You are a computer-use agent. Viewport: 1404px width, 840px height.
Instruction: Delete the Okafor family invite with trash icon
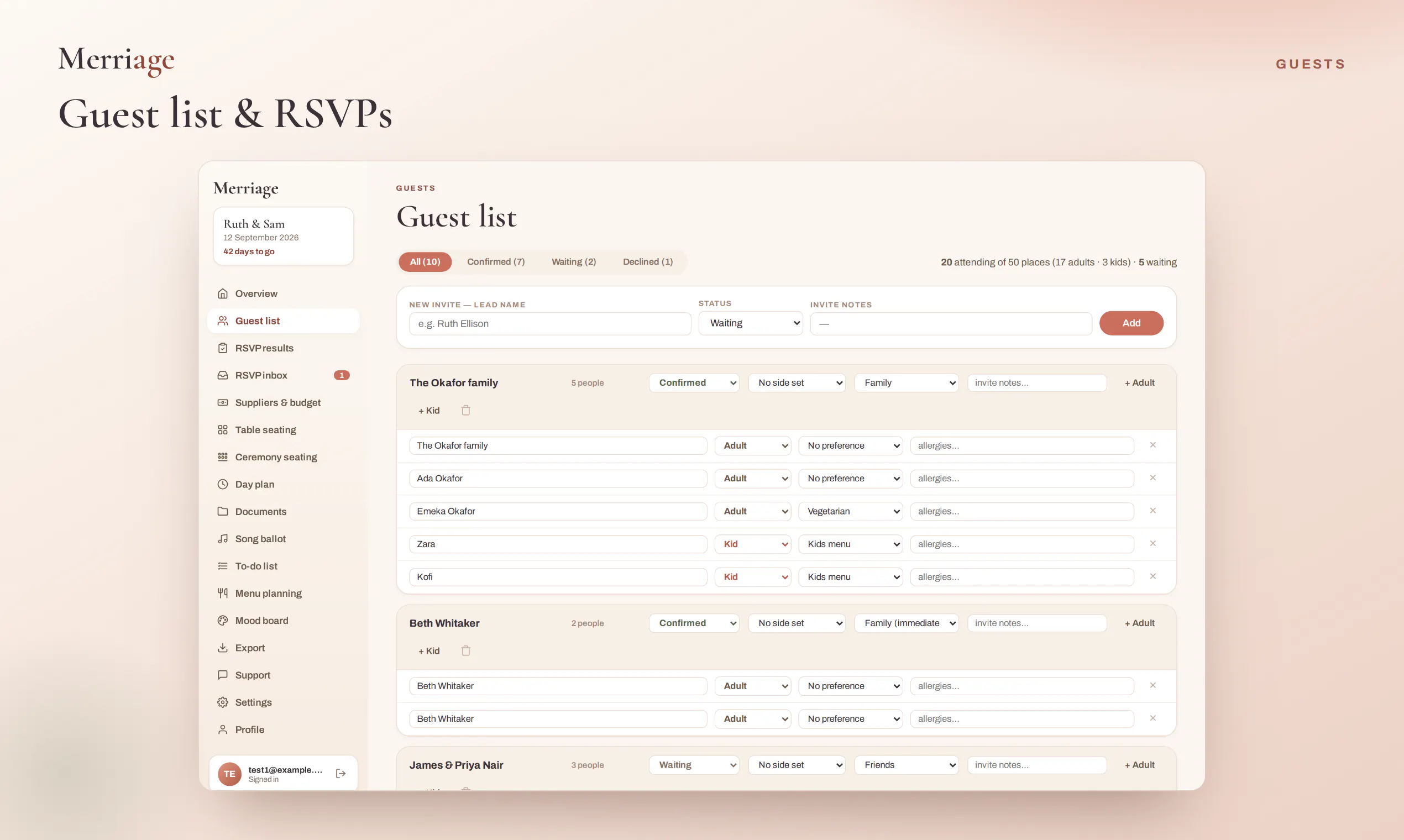[466, 411]
